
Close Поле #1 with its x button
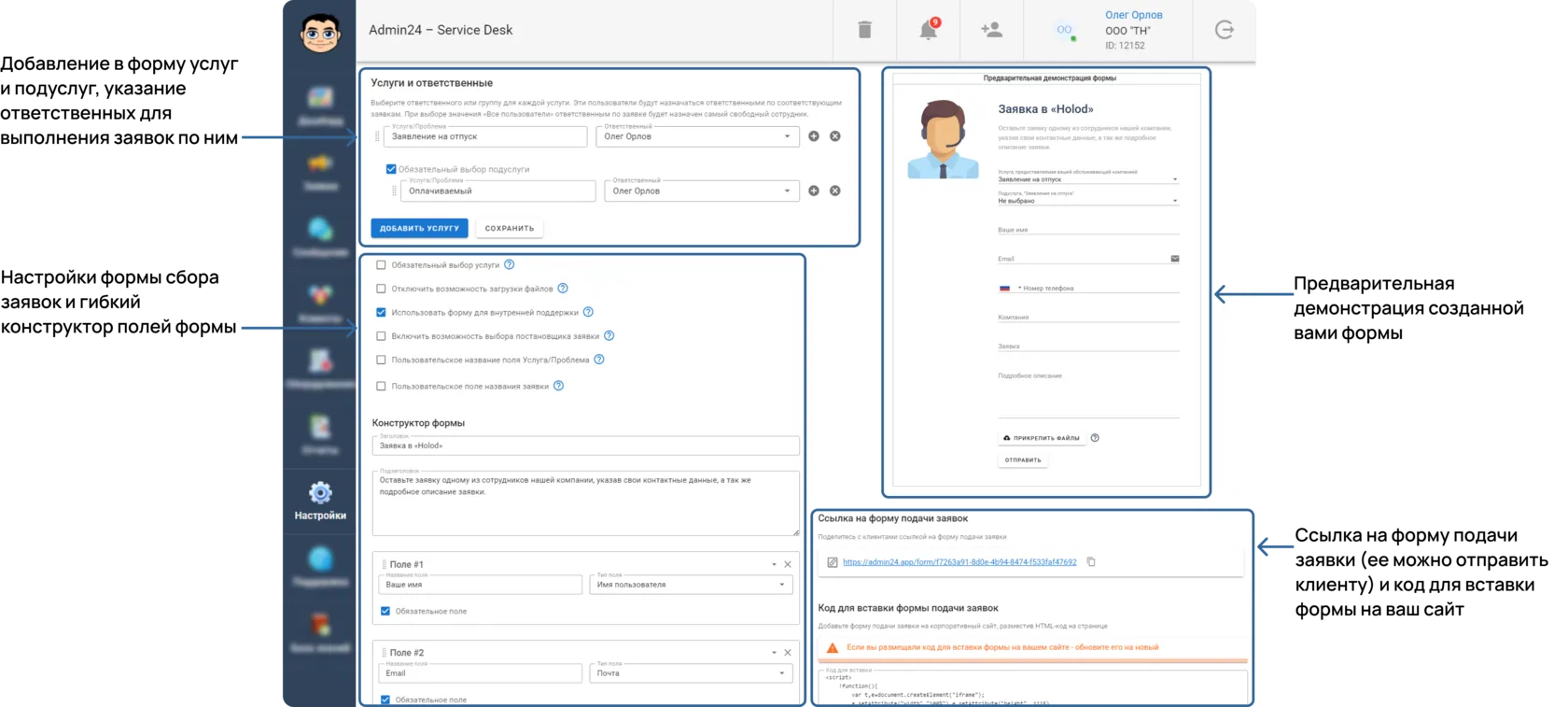788,564
